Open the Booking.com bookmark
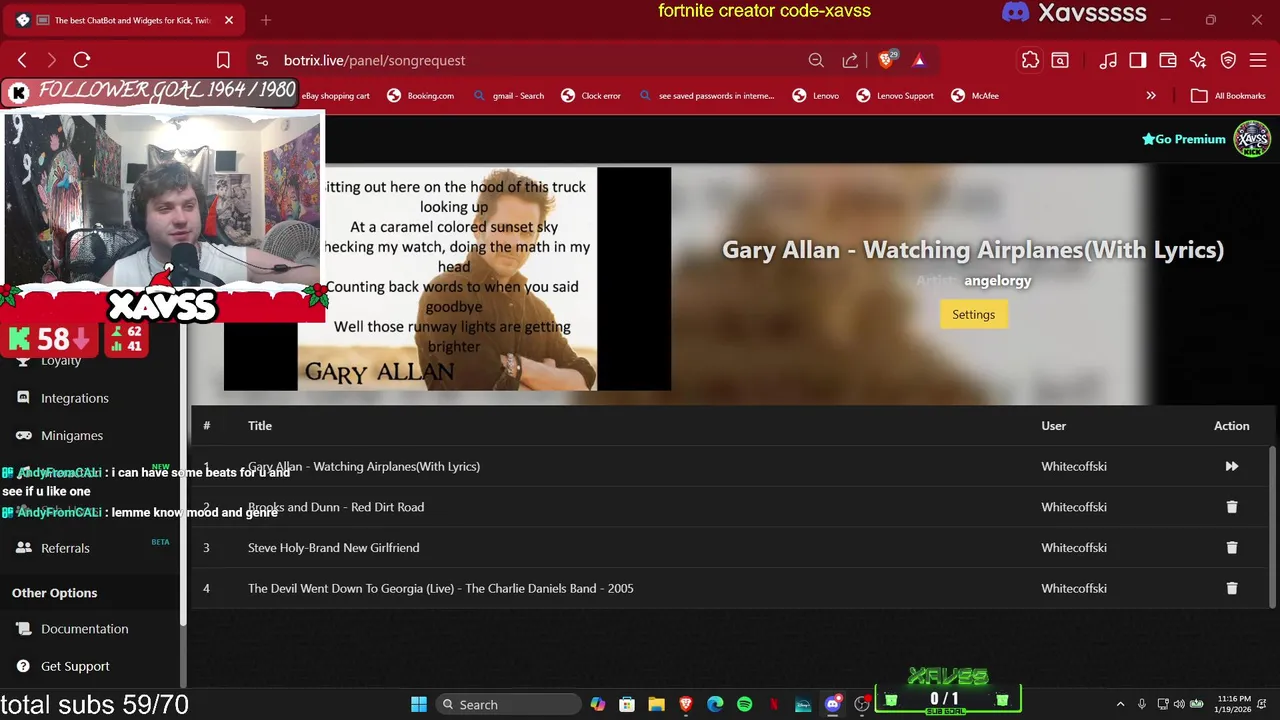The height and width of the screenshot is (720, 1280). (420, 96)
